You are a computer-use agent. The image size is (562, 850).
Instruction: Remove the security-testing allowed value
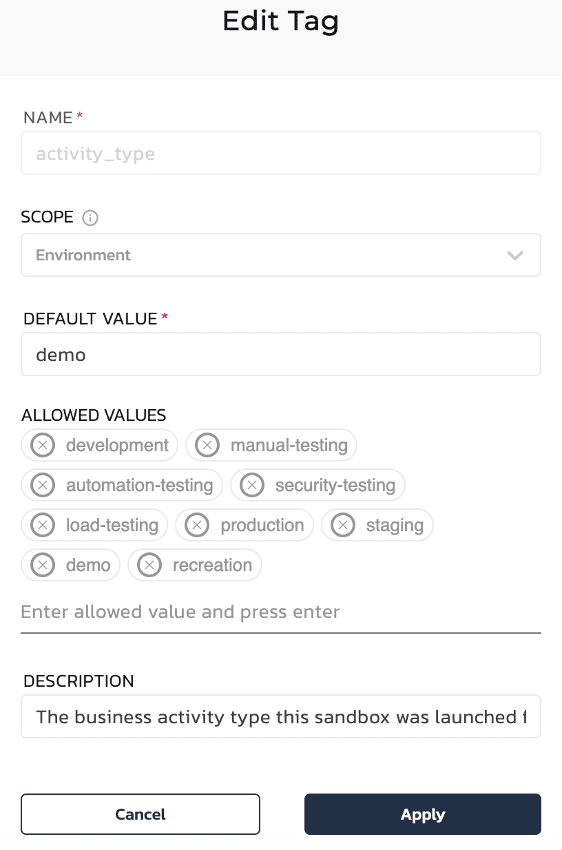click(252, 485)
